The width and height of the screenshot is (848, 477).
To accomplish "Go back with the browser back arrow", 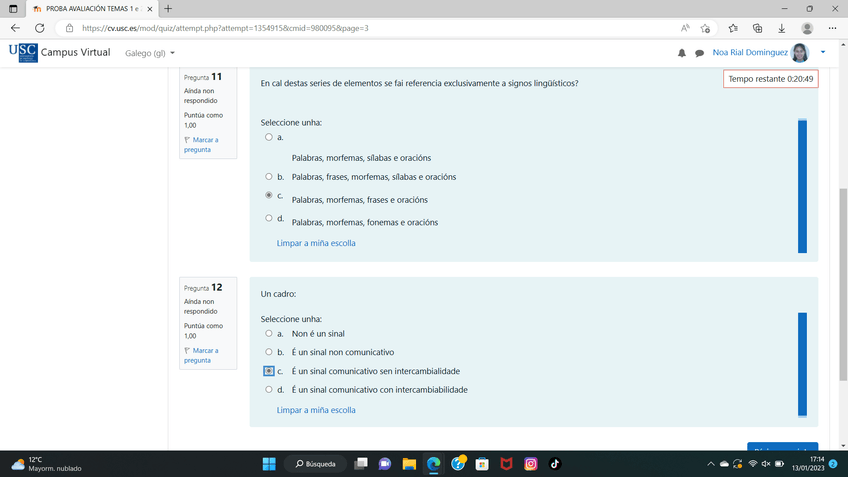I will (15, 28).
